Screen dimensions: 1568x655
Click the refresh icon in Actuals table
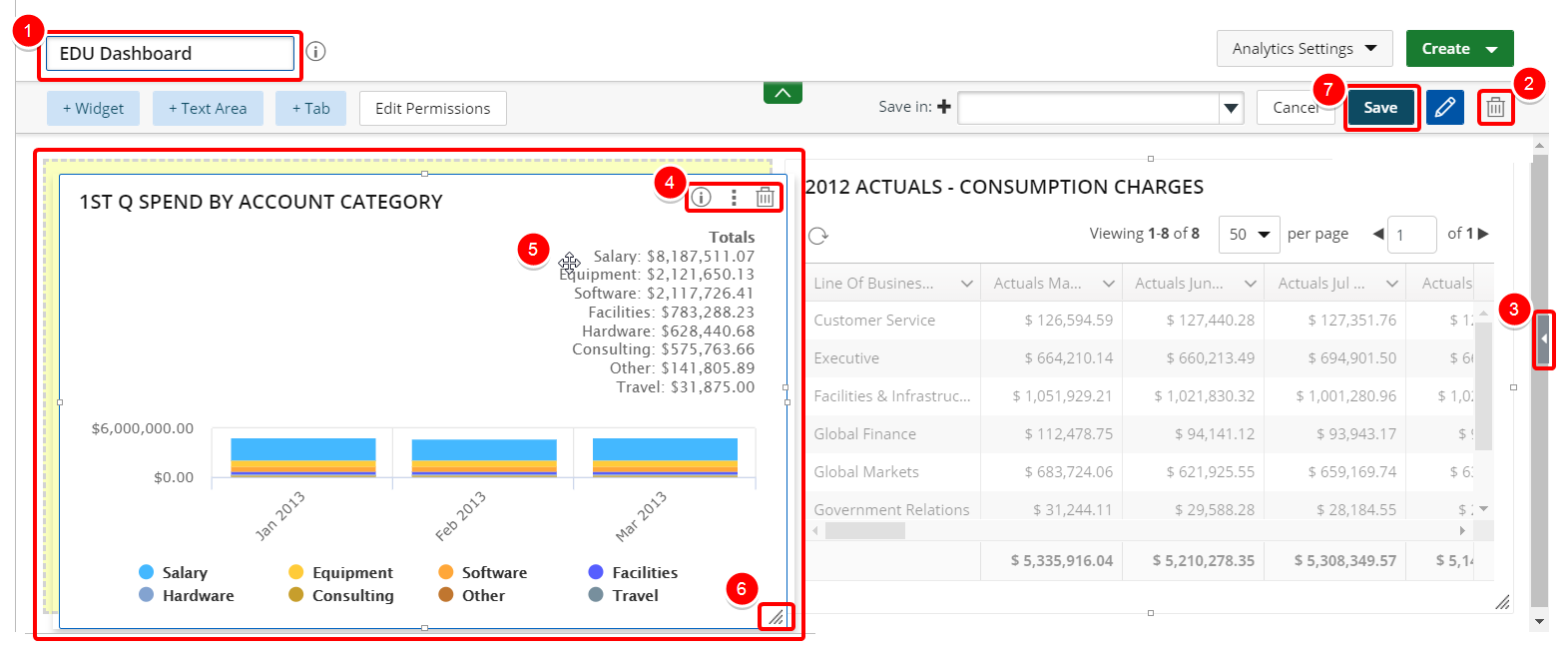point(818,236)
